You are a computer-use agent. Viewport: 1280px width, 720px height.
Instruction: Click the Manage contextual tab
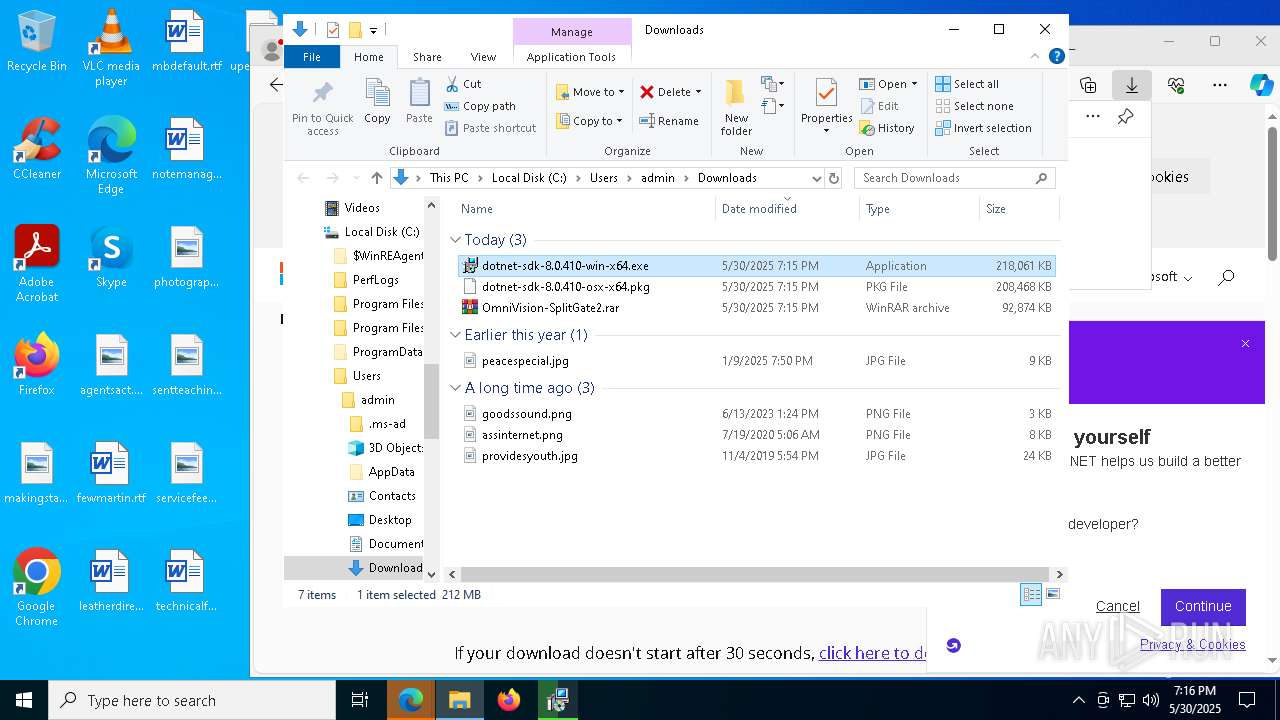pos(571,32)
